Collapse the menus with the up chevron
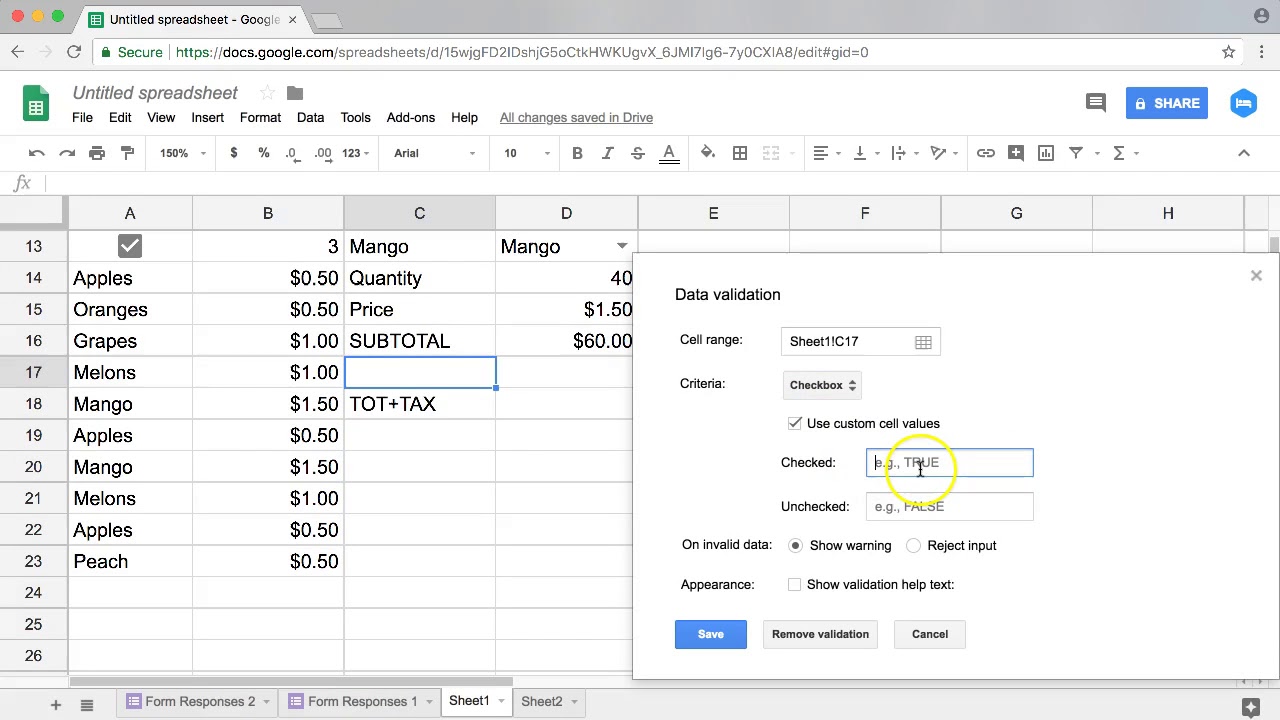Image resolution: width=1280 pixels, height=720 pixels. click(1244, 153)
